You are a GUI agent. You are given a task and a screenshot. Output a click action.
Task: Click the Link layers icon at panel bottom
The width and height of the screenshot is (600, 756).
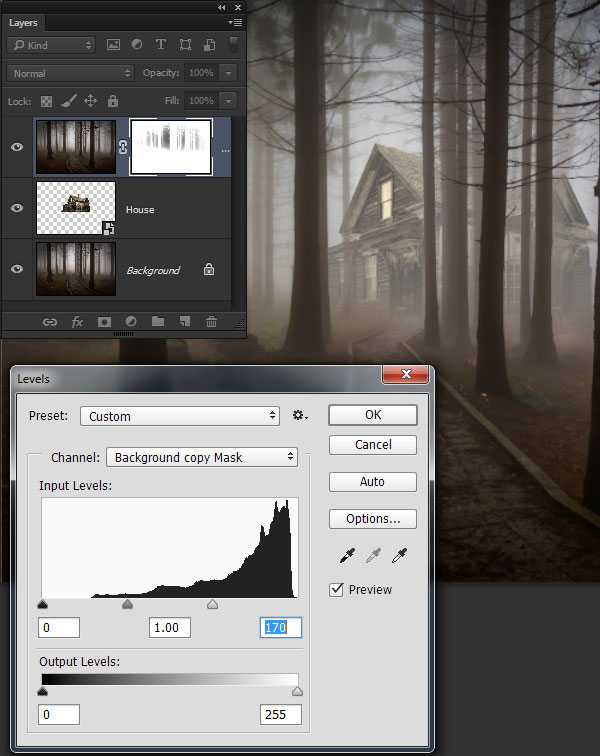(x=50, y=322)
